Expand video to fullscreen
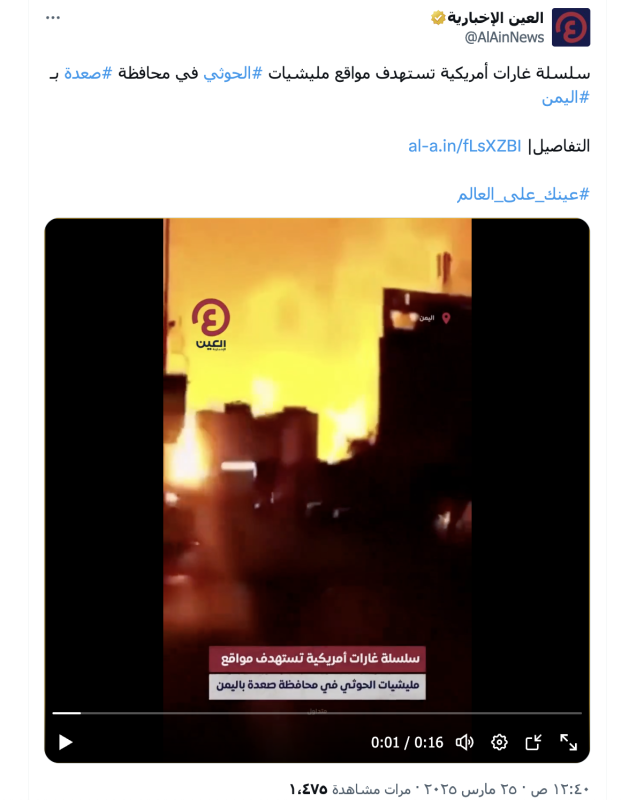The width and height of the screenshot is (621, 800). (568, 742)
